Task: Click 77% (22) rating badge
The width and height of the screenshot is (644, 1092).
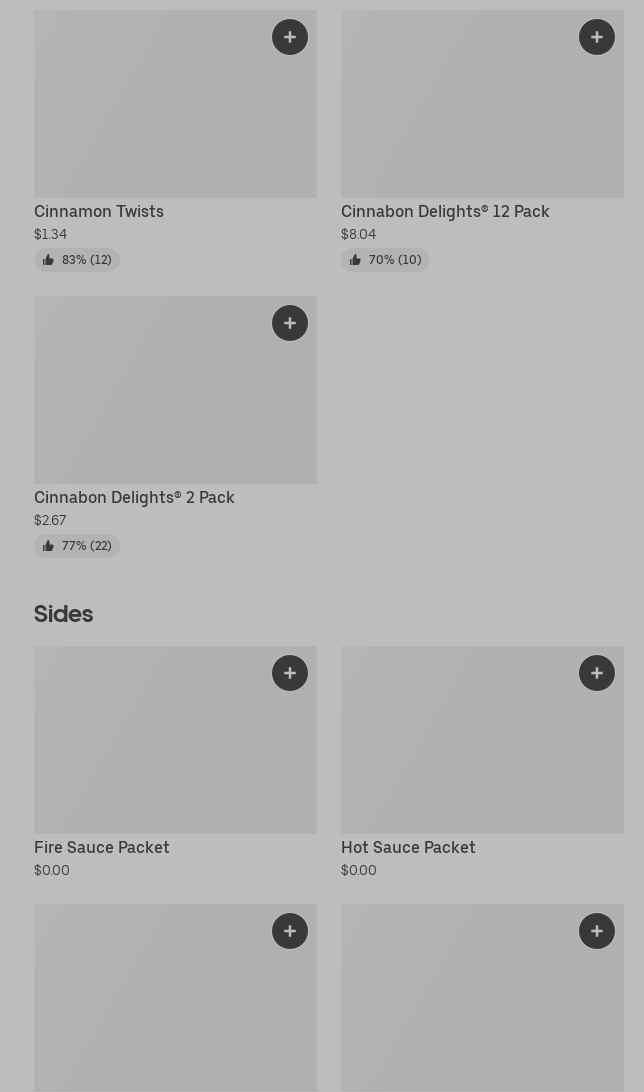Action: [77, 546]
